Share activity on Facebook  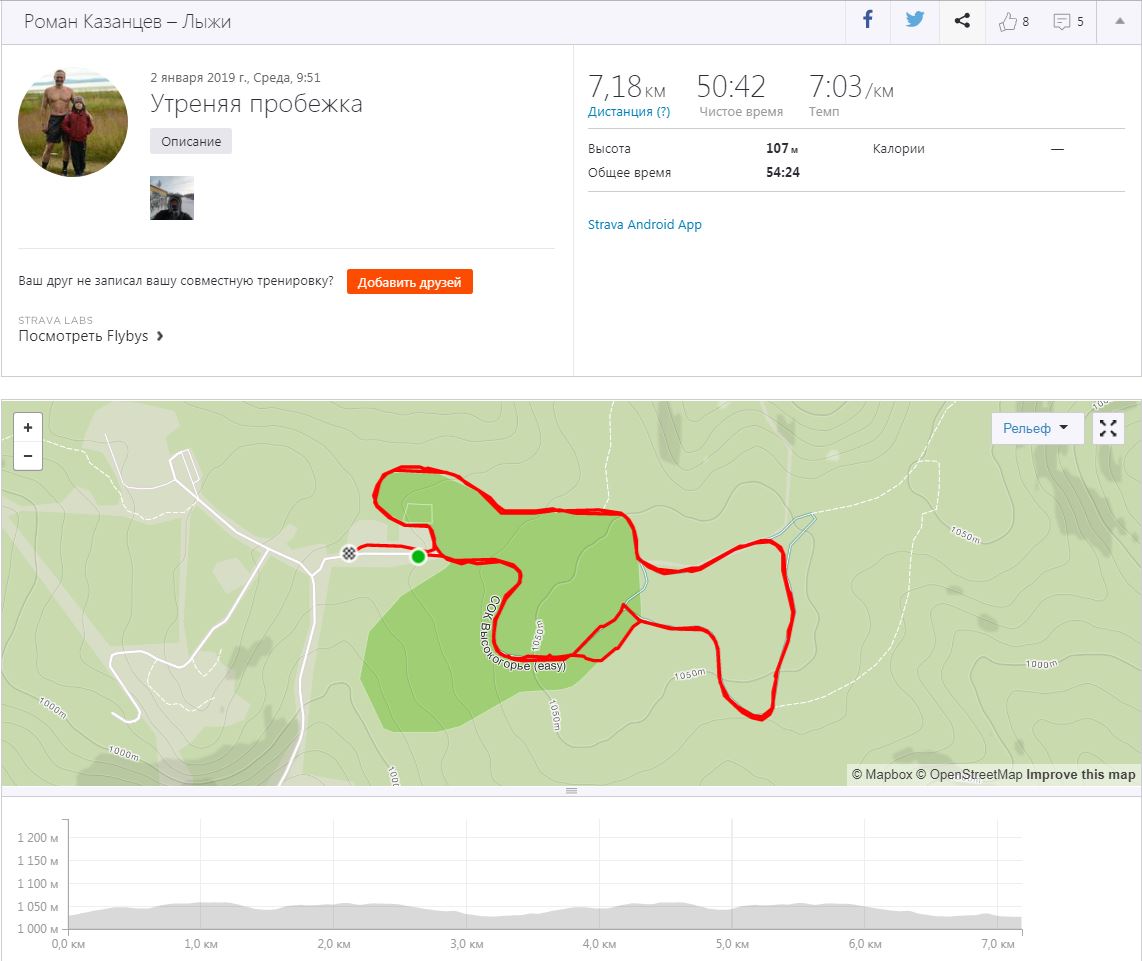pos(868,21)
